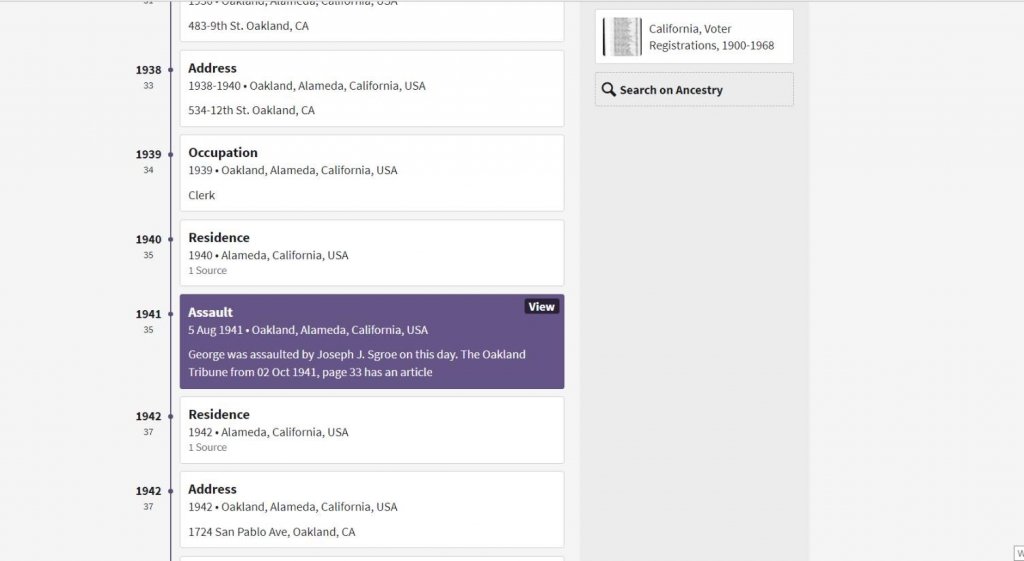Viewport: 1024px width, 561px height.
Task: Select the 1724 San Pablo Ave address event
Action: [371, 511]
